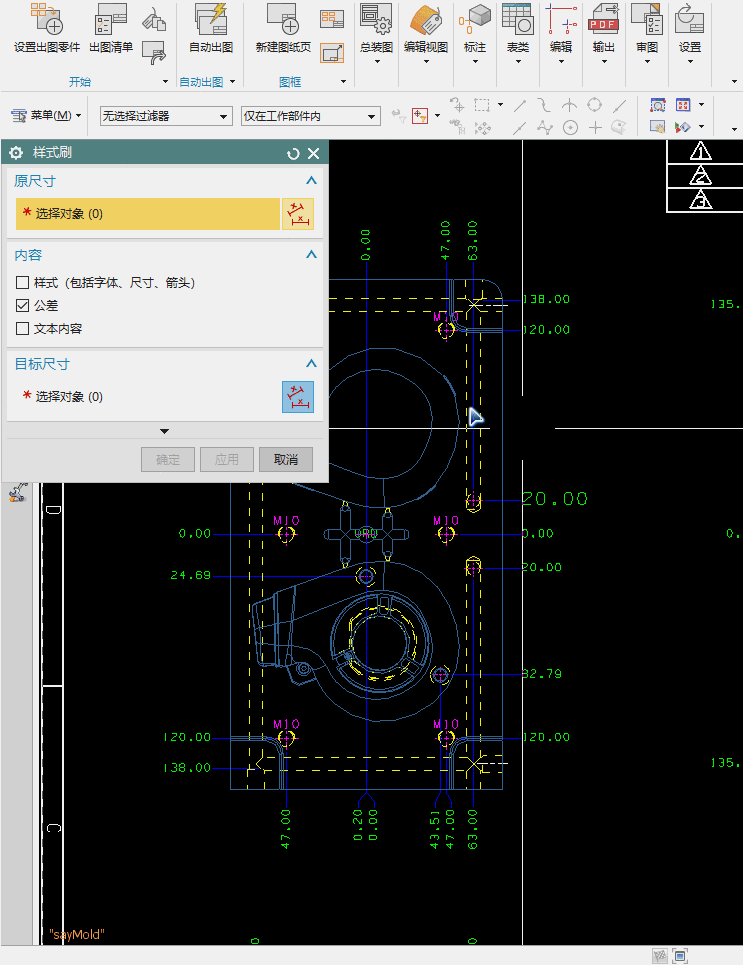Image resolution: width=743 pixels, height=965 pixels.
Task: Reset the 样式刷 dialog
Action: (x=293, y=153)
